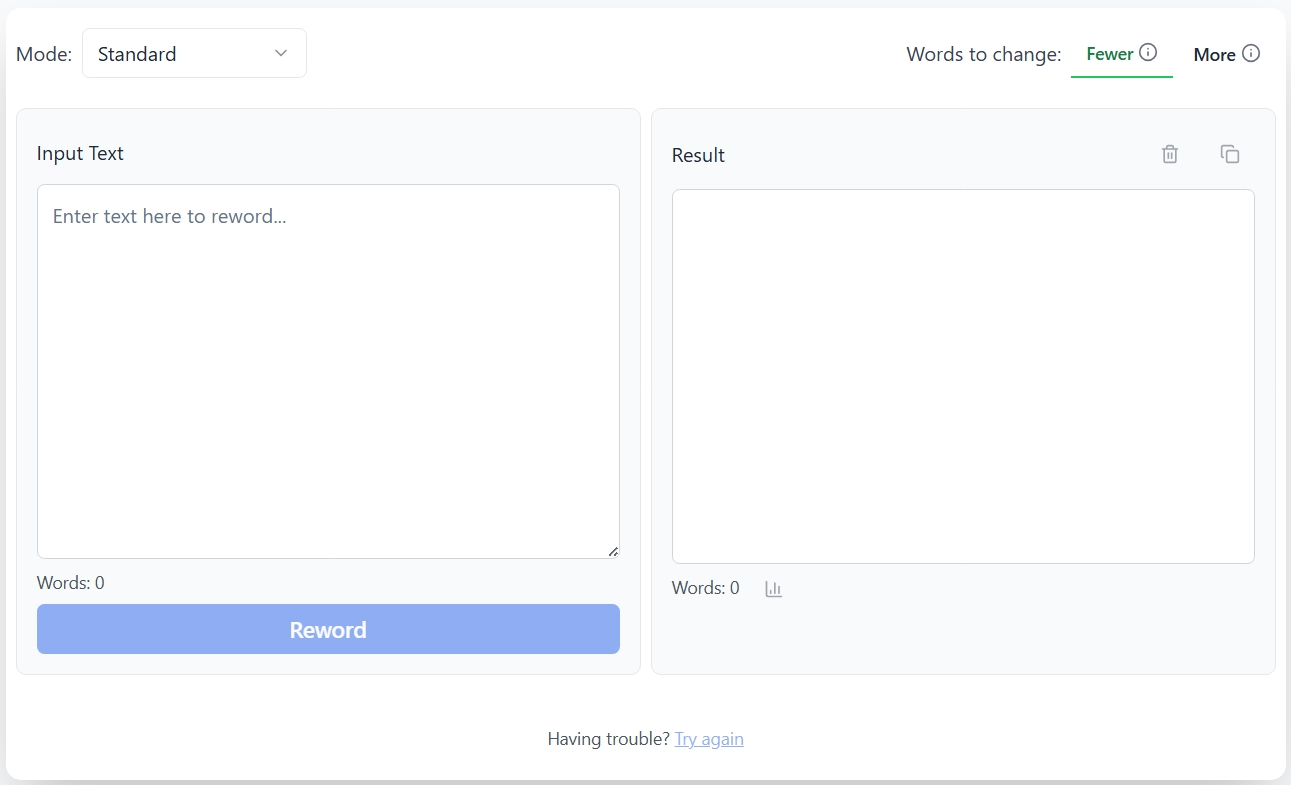1291x785 pixels.
Task: Select the Result panel header
Action: click(x=697, y=155)
